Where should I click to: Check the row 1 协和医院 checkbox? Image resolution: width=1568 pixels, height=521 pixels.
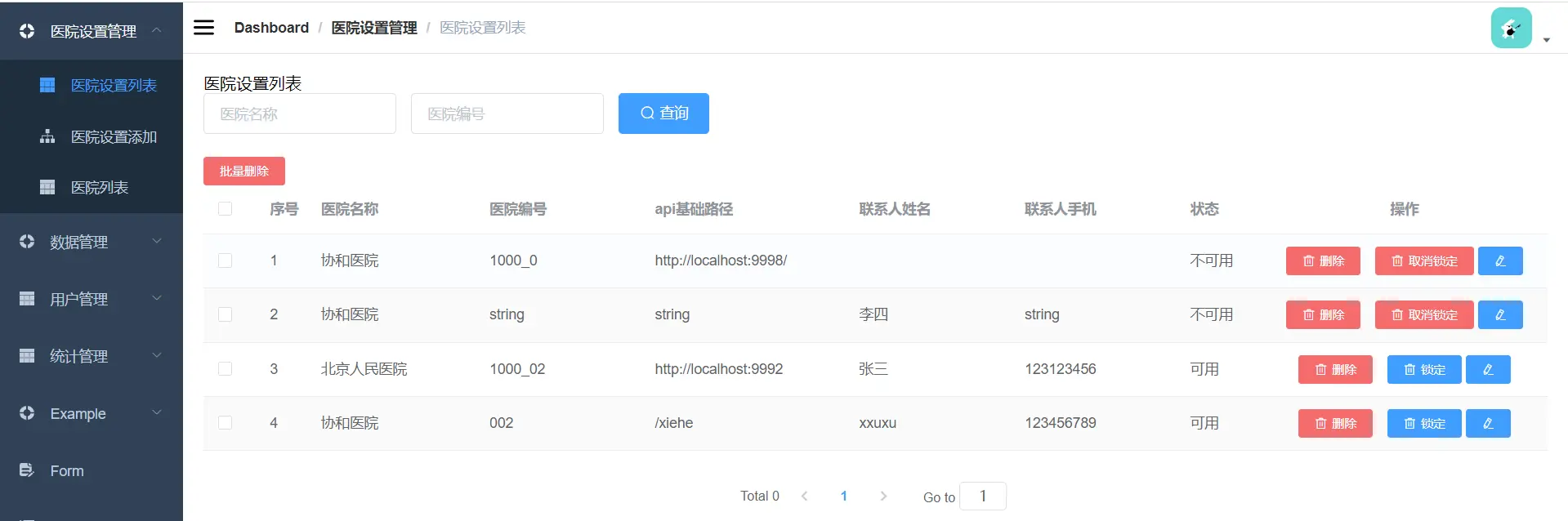[x=226, y=260]
